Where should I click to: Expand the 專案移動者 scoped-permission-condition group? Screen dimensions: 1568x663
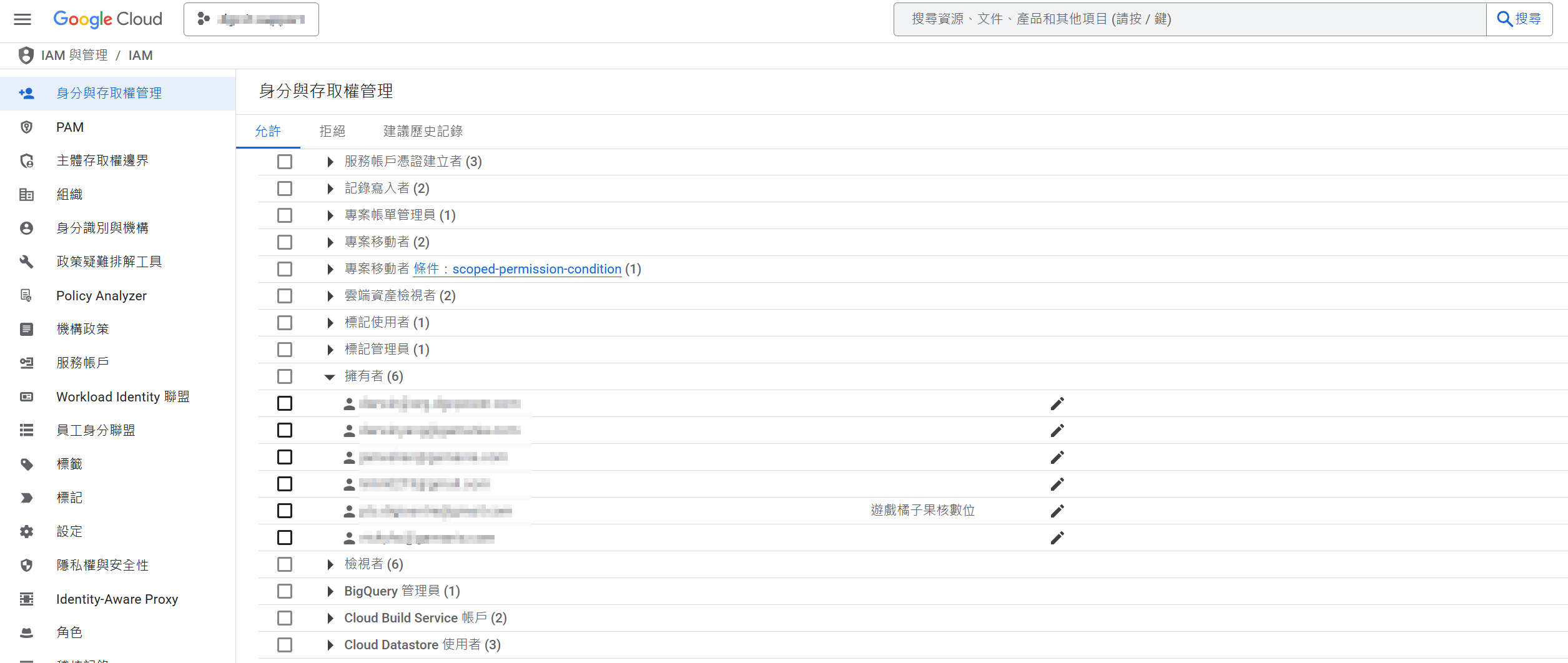[x=330, y=269]
